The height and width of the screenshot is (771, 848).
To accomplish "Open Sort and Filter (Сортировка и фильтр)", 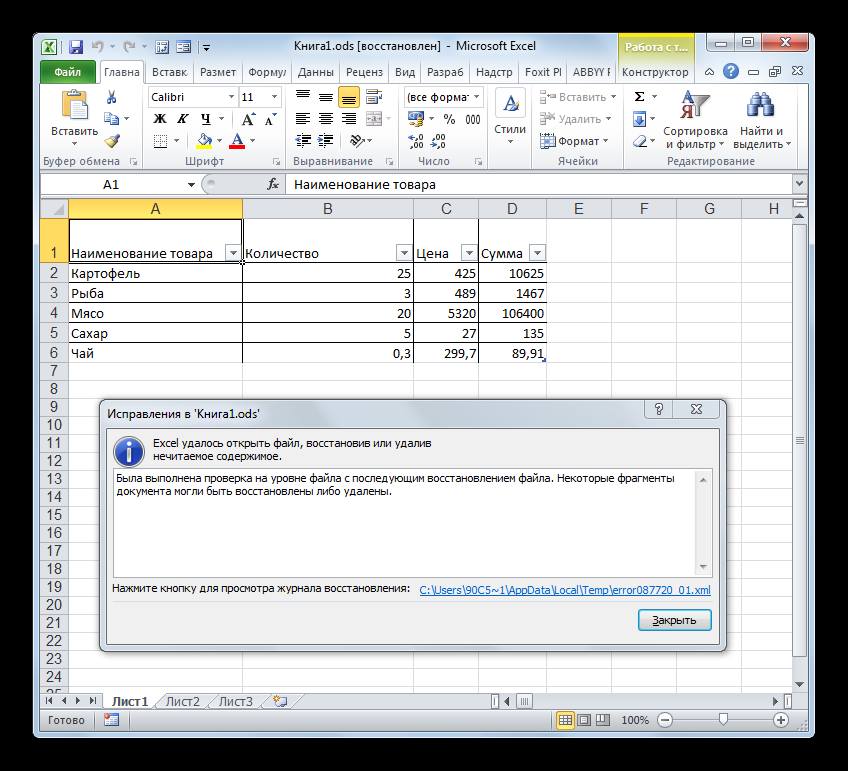I will (695, 120).
